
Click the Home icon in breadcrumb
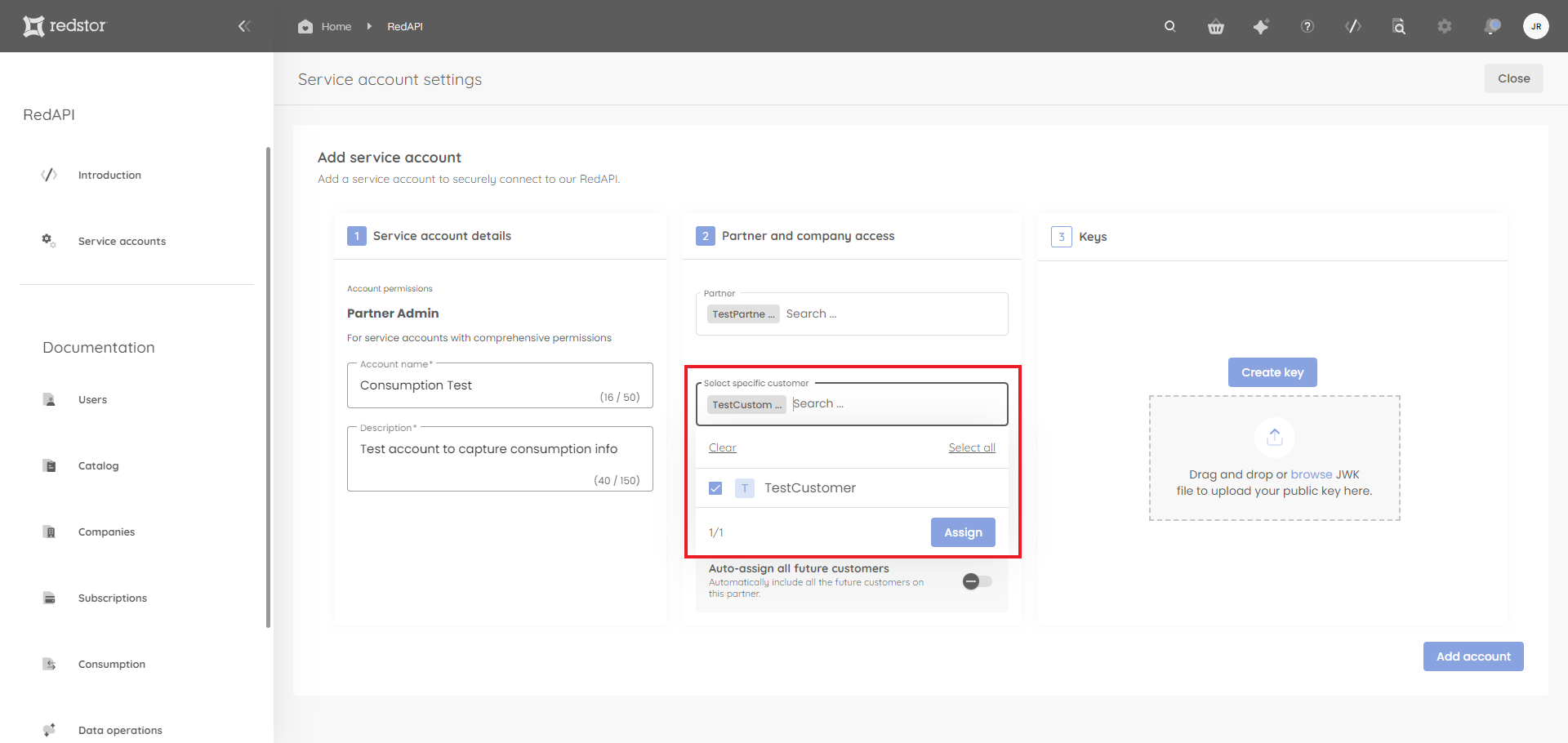pyautogui.click(x=305, y=26)
